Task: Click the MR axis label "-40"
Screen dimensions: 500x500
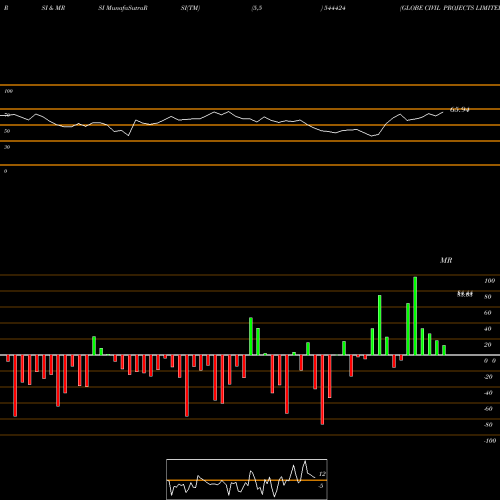Action: (x=488, y=393)
